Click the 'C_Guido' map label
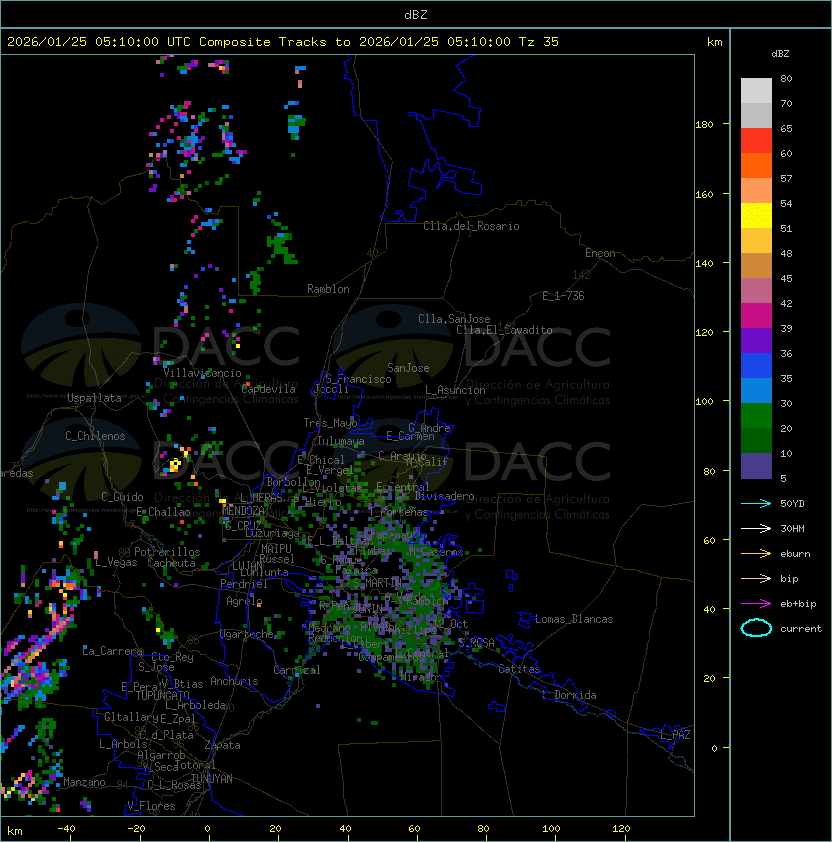This screenshot has width=832, height=842. (x=122, y=497)
